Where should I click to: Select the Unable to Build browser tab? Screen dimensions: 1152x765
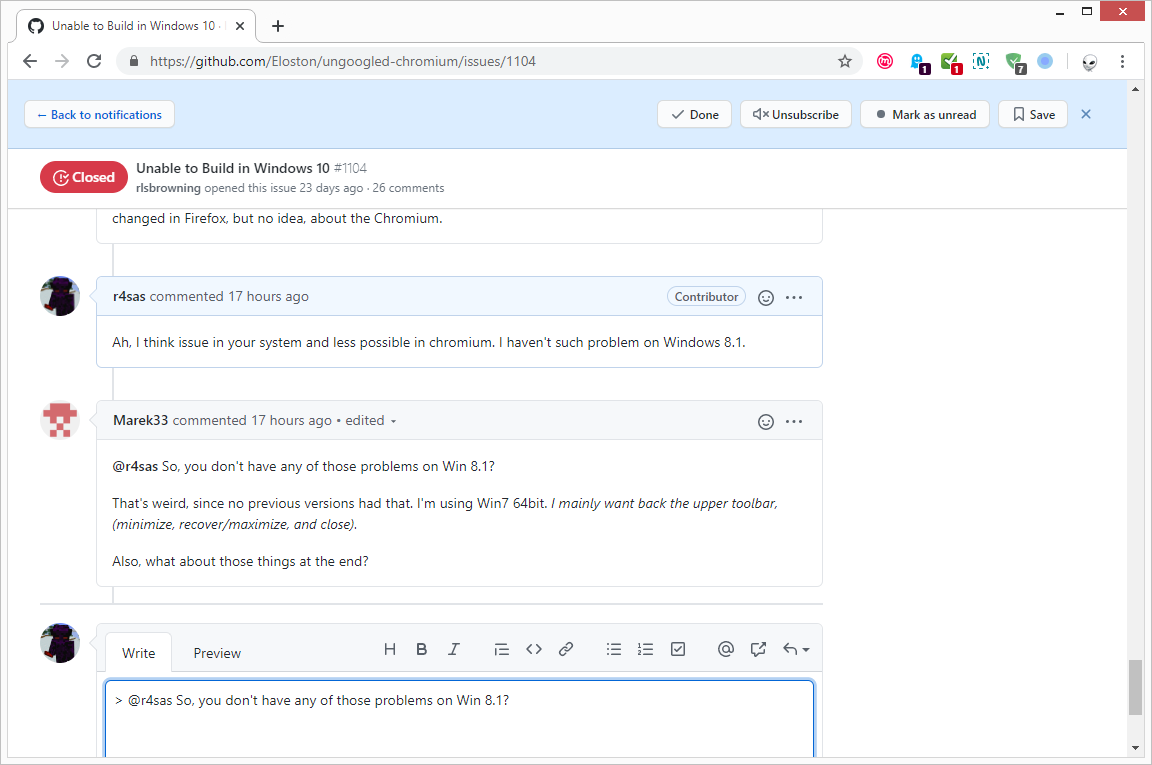point(136,26)
